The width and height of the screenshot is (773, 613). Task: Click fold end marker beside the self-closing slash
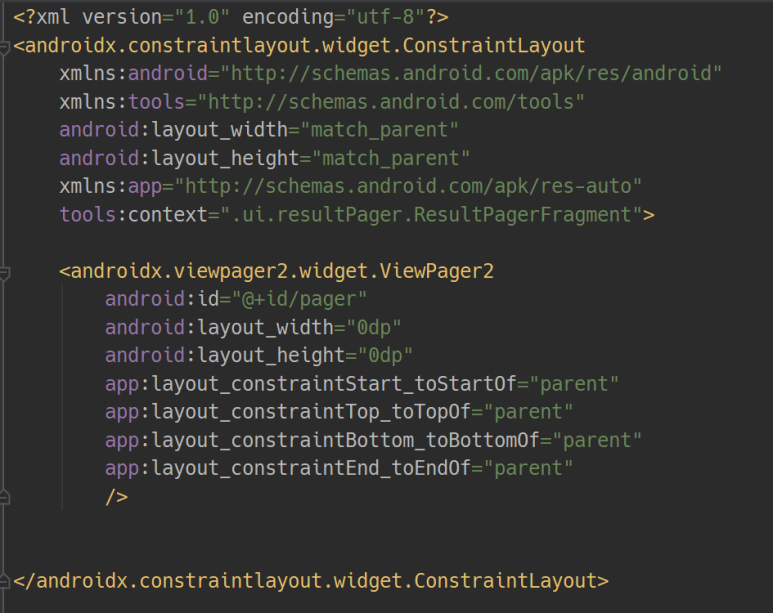click(x=5, y=496)
